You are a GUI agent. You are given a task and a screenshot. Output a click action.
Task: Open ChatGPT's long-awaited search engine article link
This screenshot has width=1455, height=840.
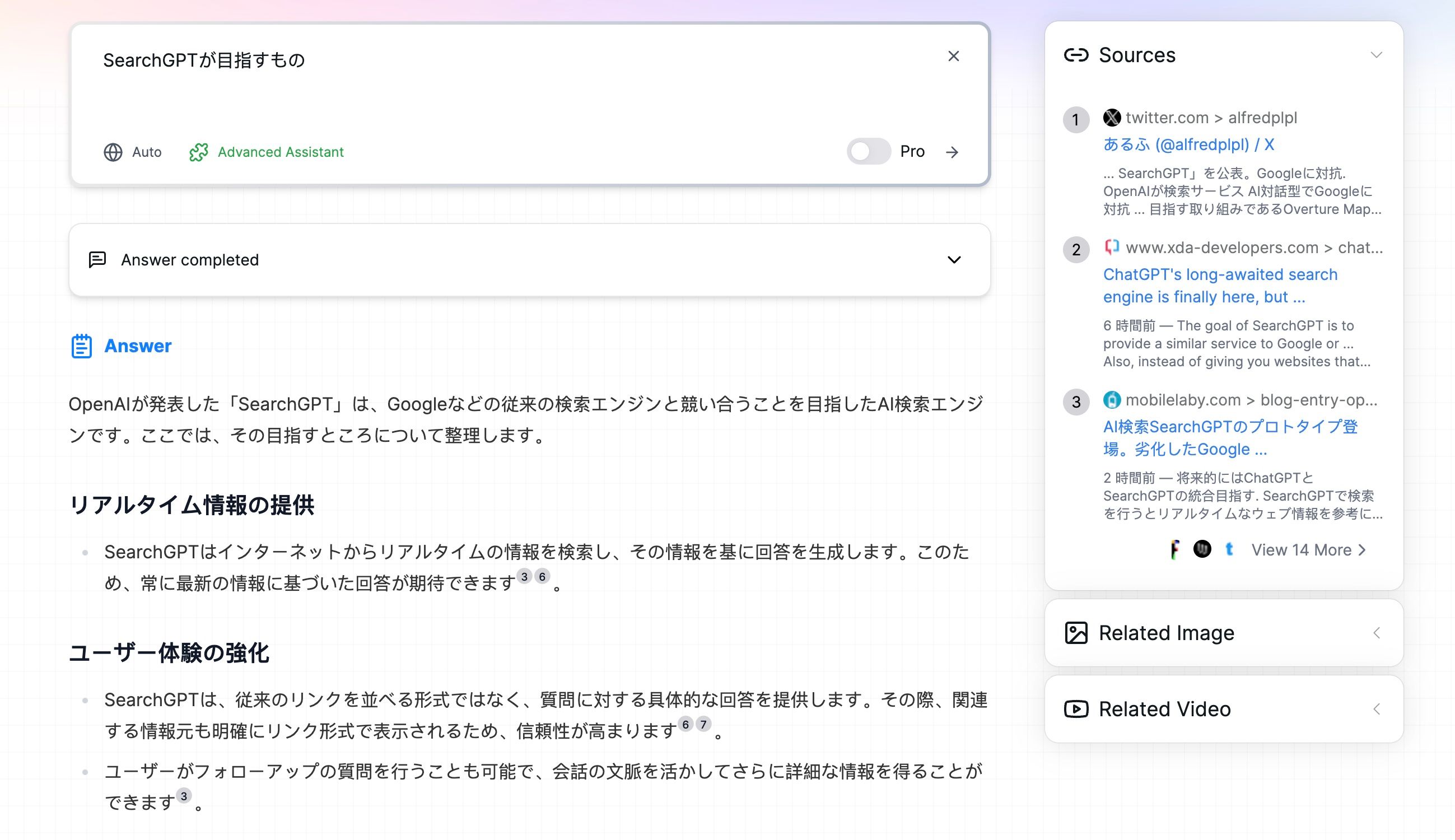point(1220,286)
